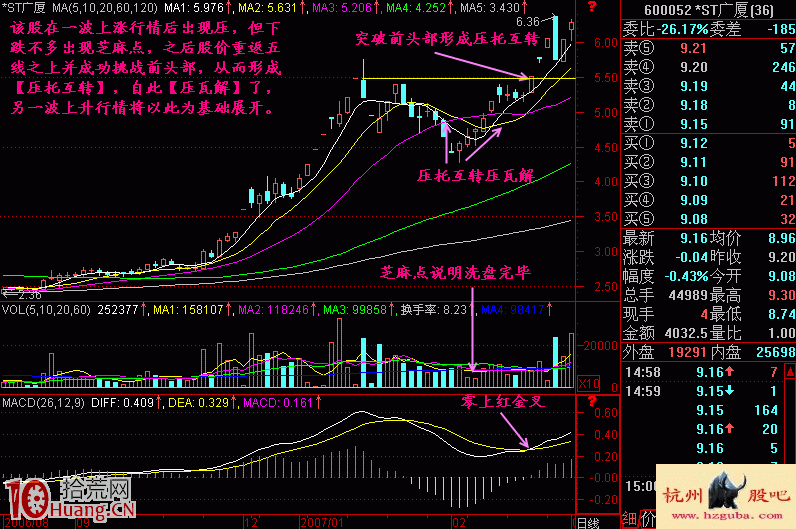This screenshot has height=529, width=796.
Task: Click the 最新 9.16 latest price
Action: click(694, 238)
